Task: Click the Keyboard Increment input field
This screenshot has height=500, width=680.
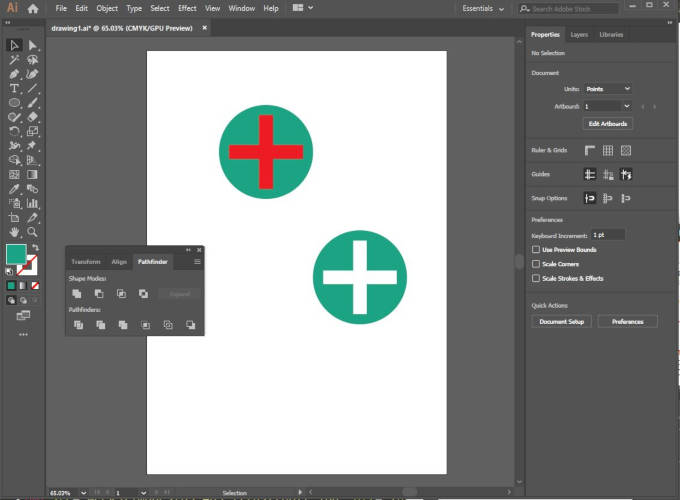Action: [x=608, y=235]
